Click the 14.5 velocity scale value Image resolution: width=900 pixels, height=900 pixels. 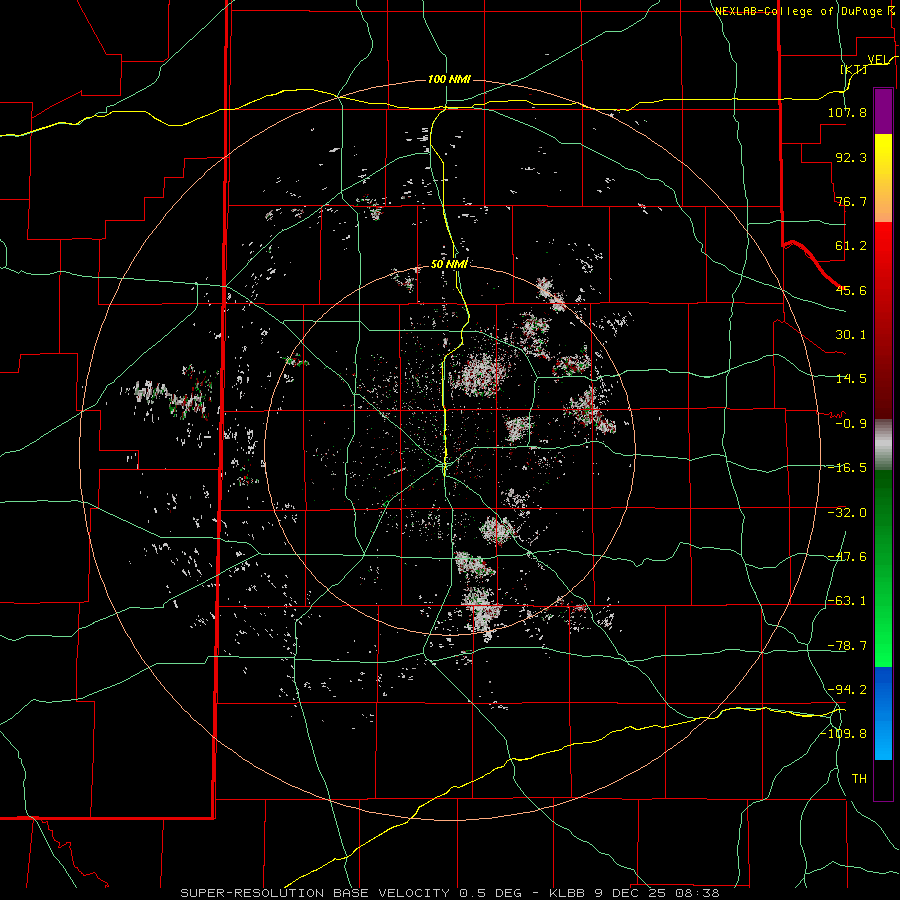pyautogui.click(x=851, y=379)
